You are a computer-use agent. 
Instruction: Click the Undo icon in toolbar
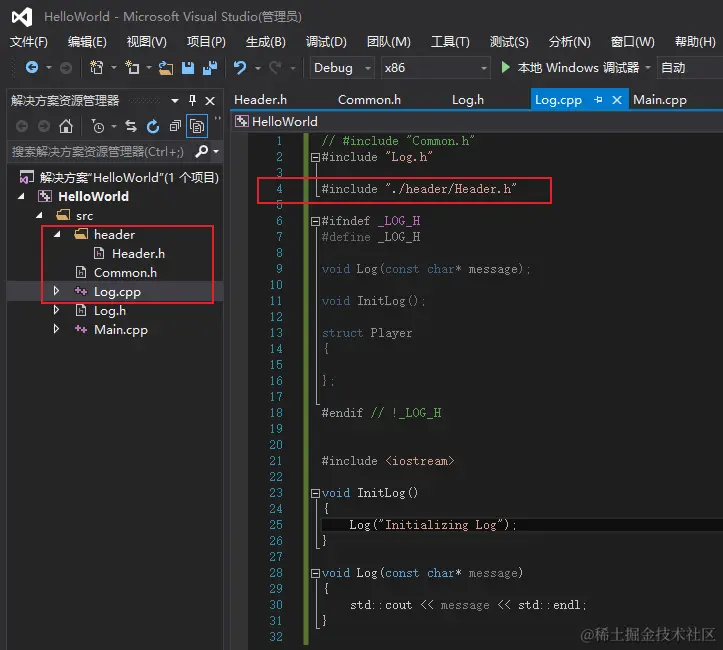point(240,68)
